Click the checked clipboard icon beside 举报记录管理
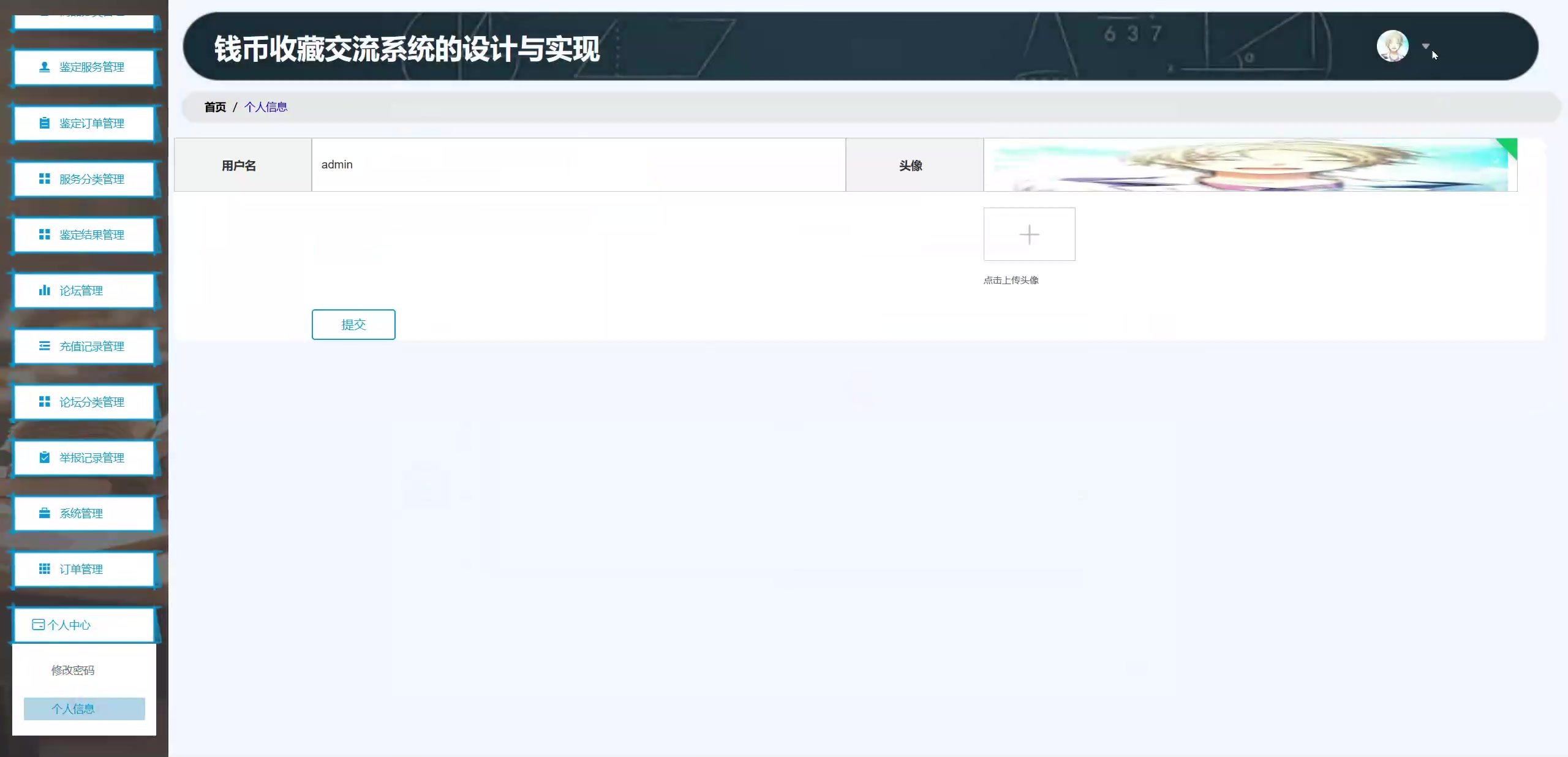The height and width of the screenshot is (757, 1568). 44,458
